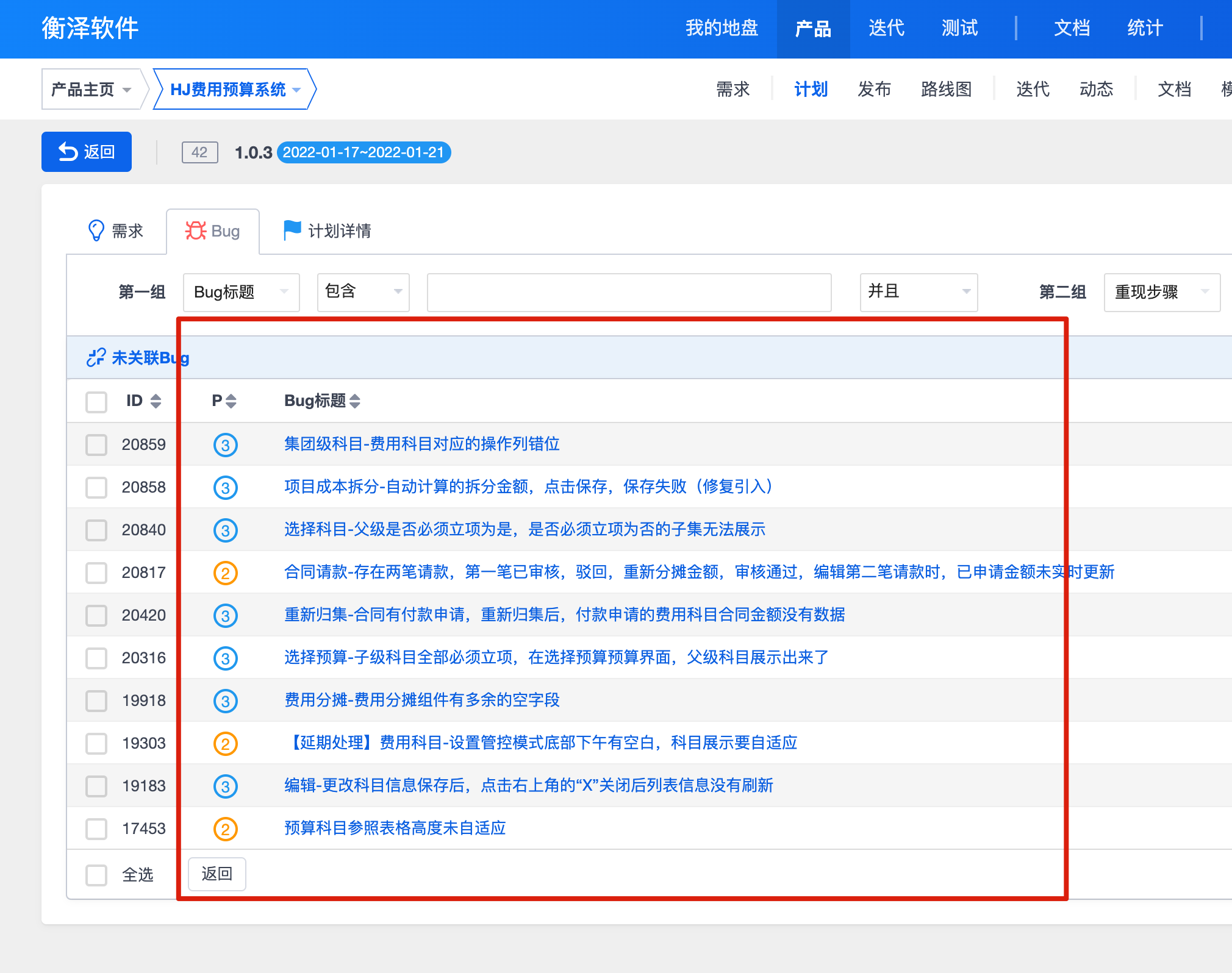The height and width of the screenshot is (973, 1232).
Task: Open bug link 预算科目参照表格高度未自适应
Action: click(x=395, y=828)
